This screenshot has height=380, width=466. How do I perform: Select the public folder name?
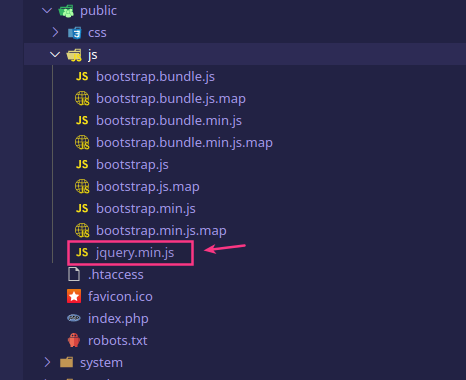98,11
